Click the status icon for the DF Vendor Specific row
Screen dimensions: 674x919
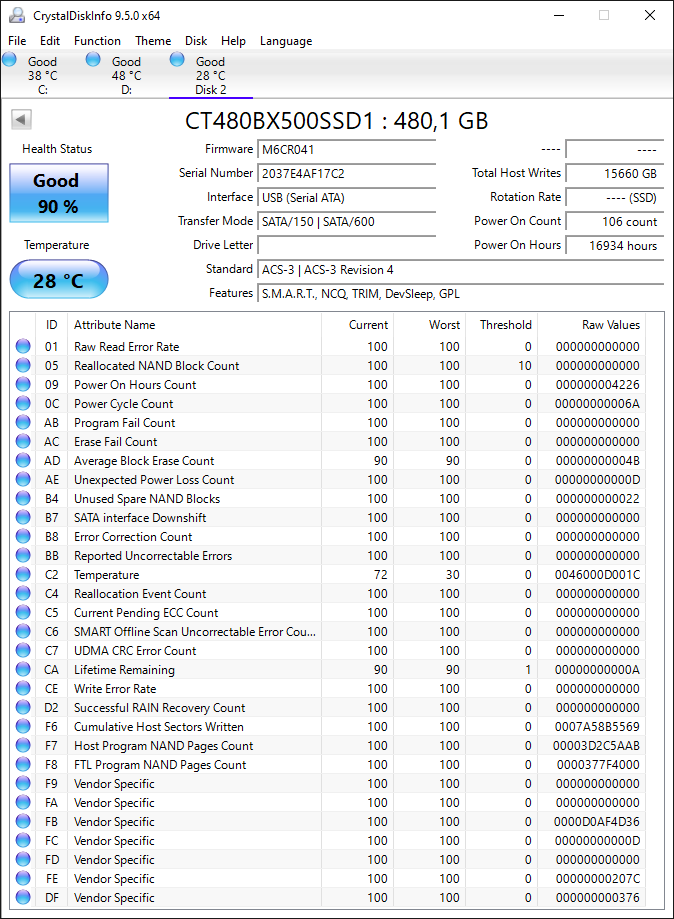23,897
